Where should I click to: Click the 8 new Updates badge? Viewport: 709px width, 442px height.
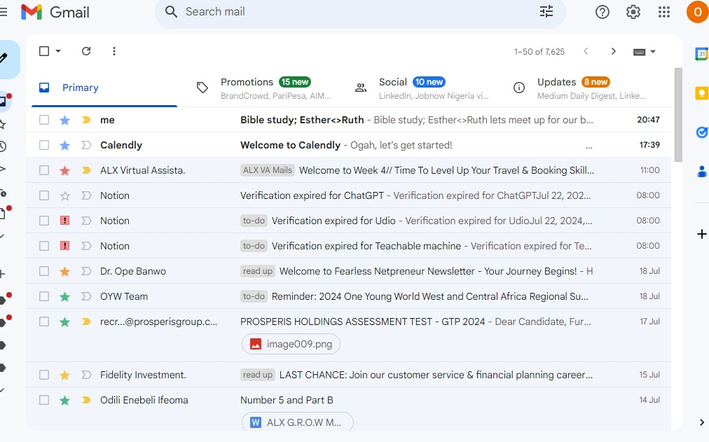[596, 82]
